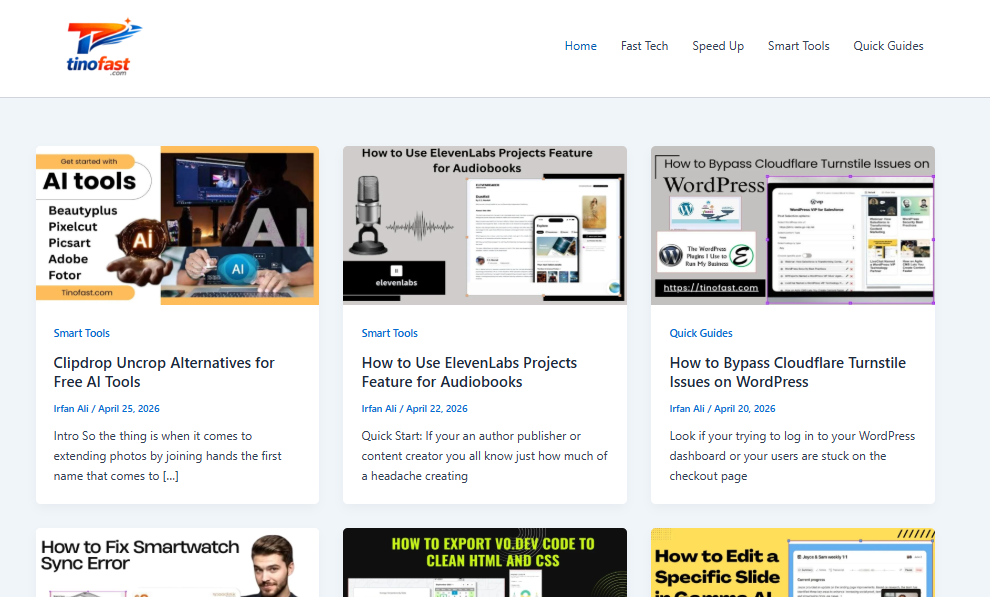Open the Cloudflare Turnstile WordPress thumbnail
The image size is (990, 597).
[x=793, y=225]
